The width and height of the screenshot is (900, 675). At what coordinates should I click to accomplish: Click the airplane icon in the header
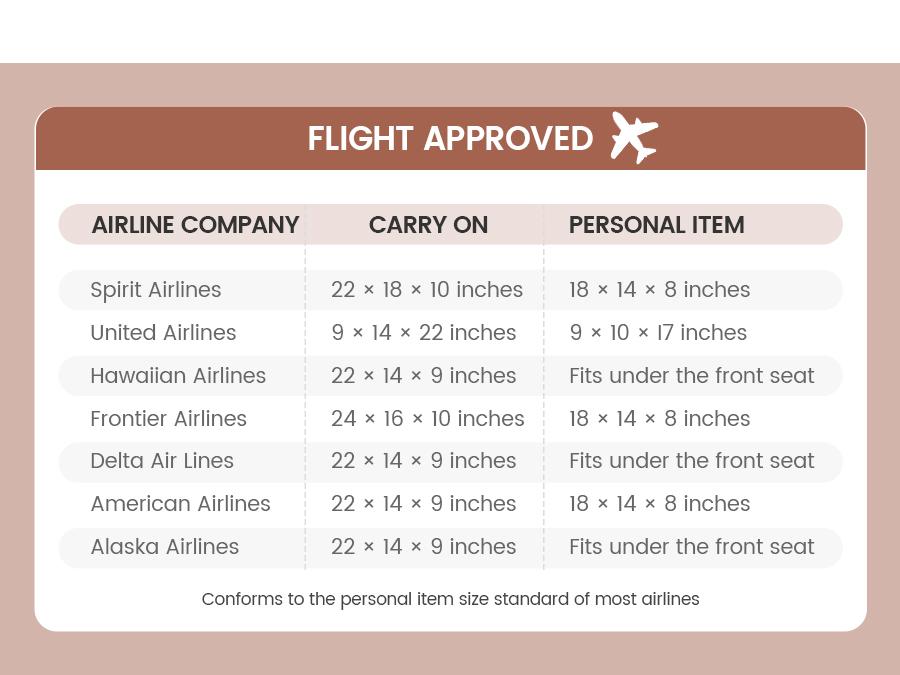coord(634,137)
